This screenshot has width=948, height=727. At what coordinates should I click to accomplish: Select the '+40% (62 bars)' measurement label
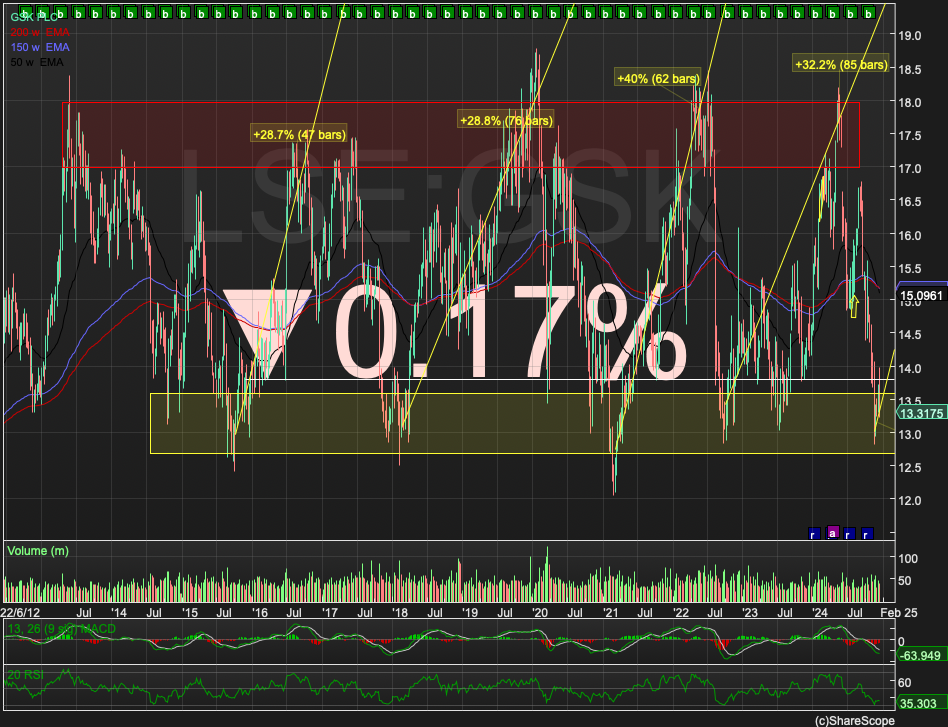click(658, 78)
